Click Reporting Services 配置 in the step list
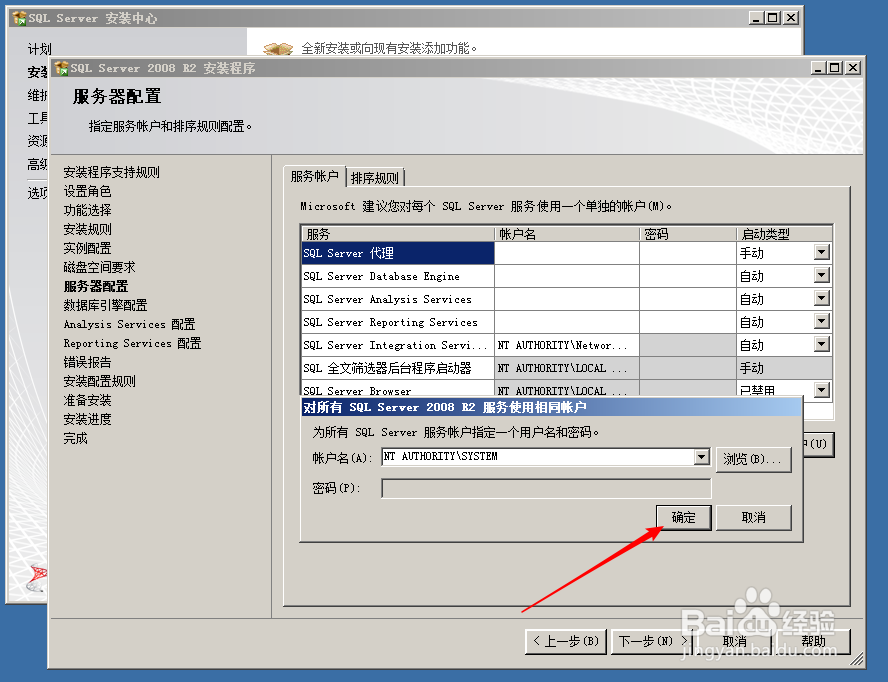 coord(132,343)
